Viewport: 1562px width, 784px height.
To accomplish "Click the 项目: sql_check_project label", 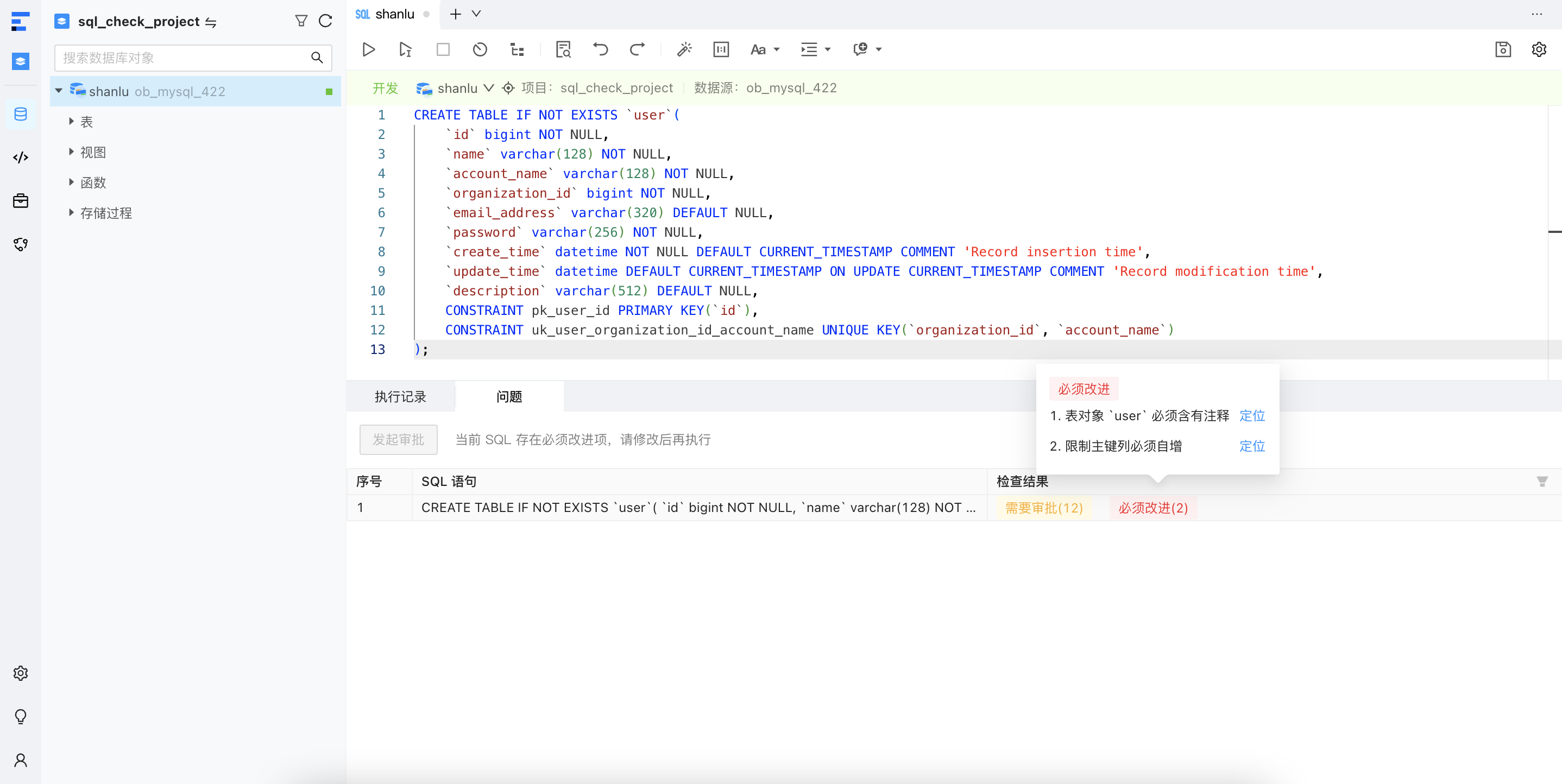I will [597, 88].
